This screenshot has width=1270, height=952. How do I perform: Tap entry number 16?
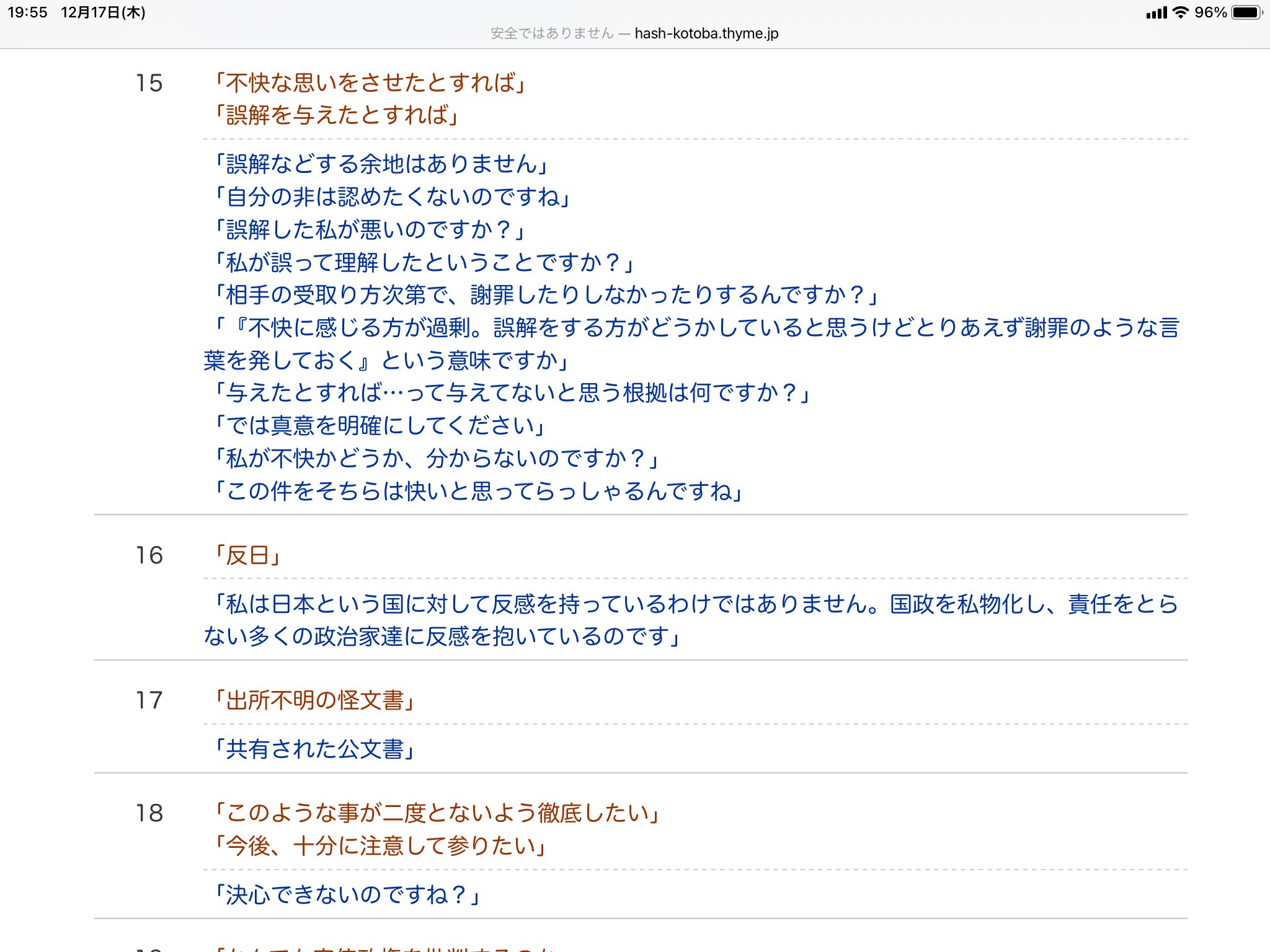click(x=149, y=555)
